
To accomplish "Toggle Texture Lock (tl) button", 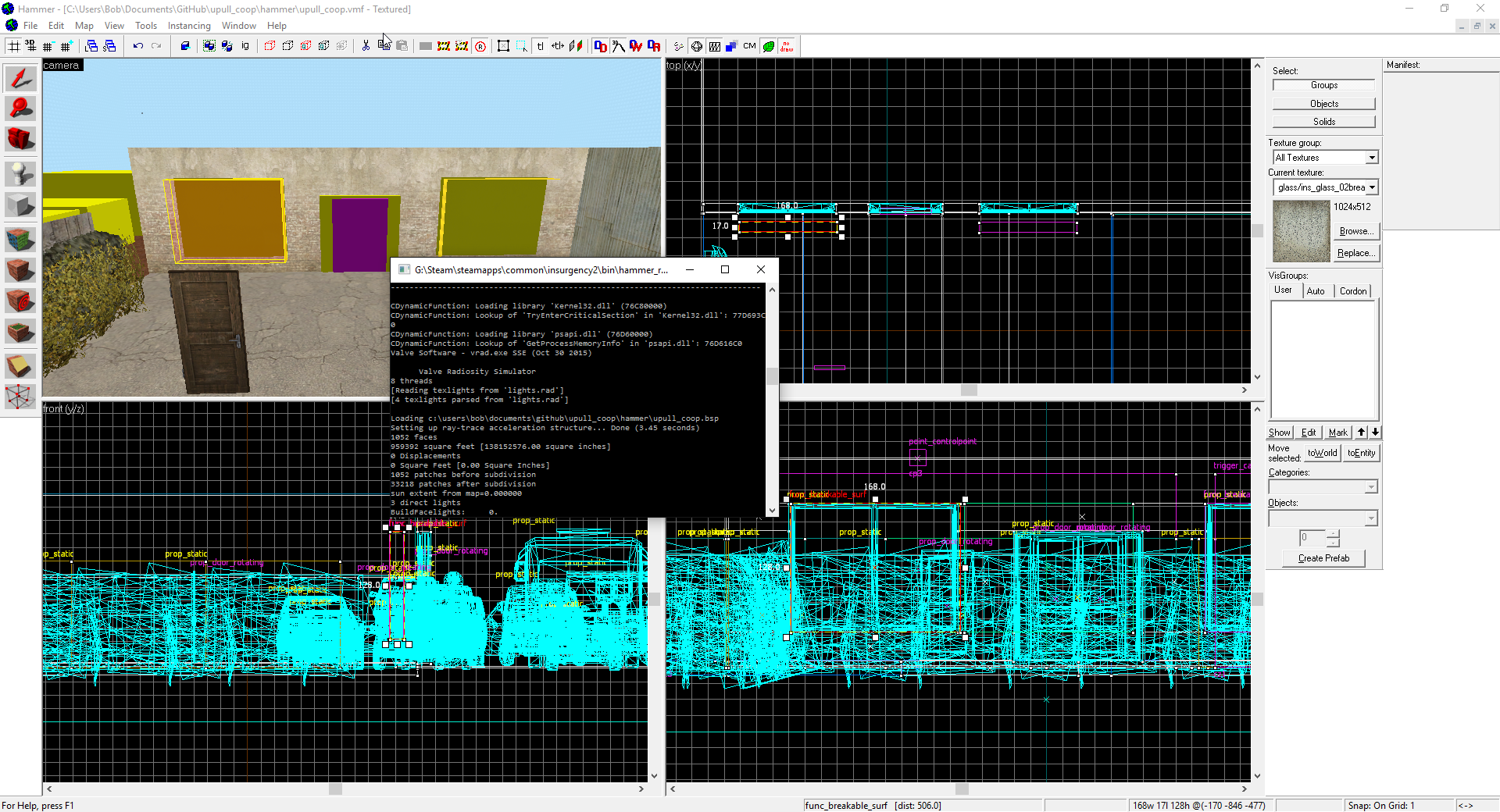I will pos(540,46).
